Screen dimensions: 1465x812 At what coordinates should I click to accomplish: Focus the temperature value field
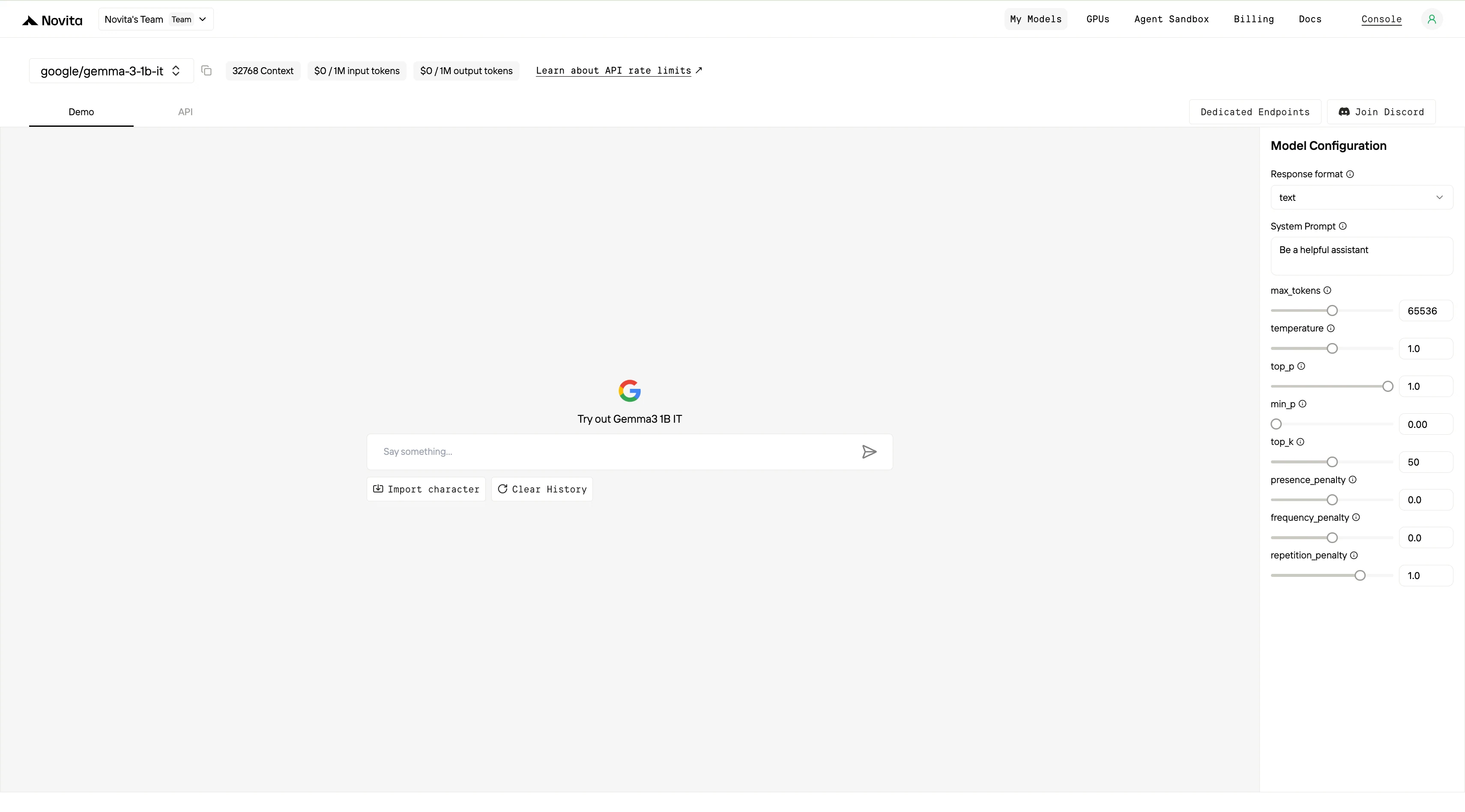coord(1426,349)
